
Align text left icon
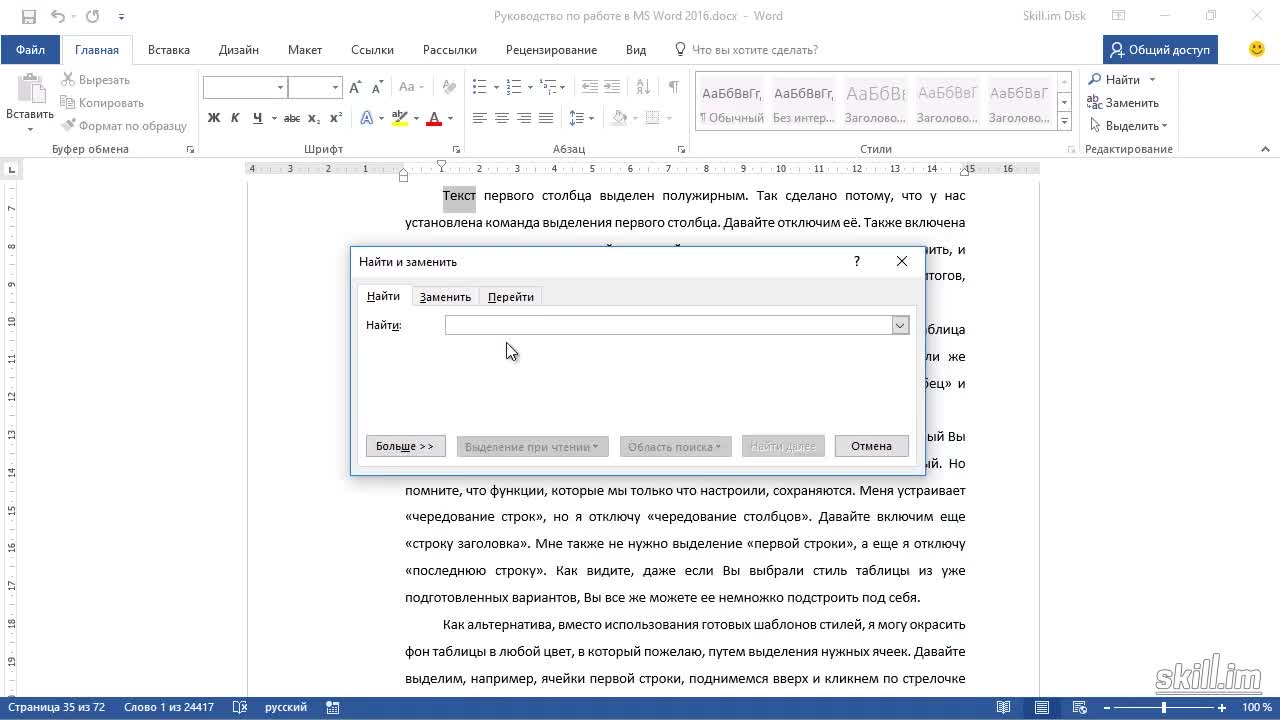coord(480,118)
